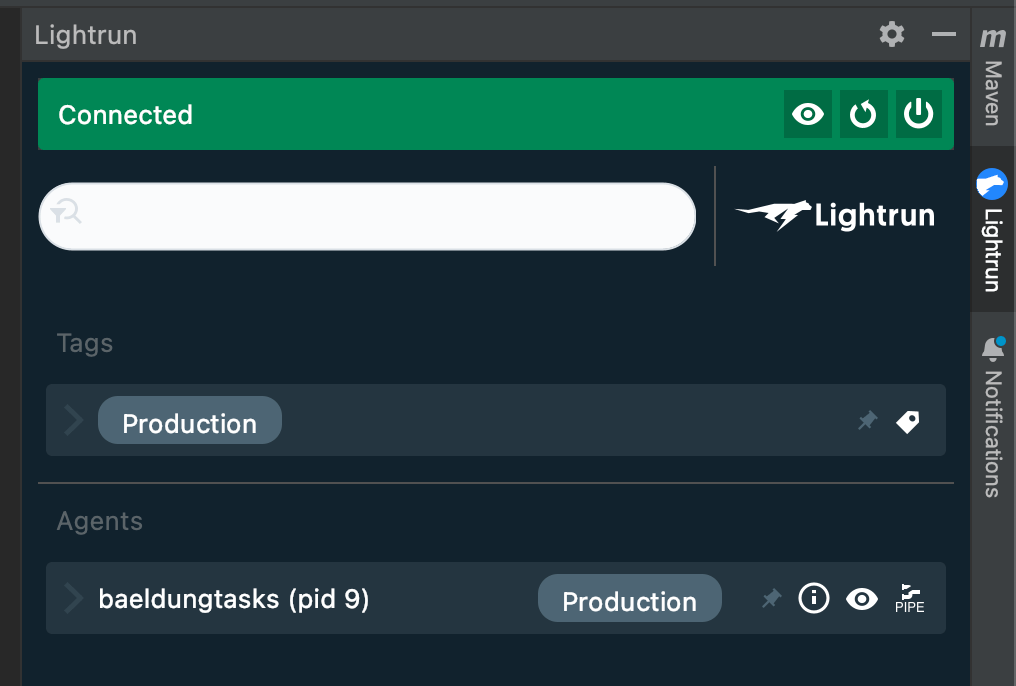The width and height of the screenshot is (1016, 686).
Task: Click the refresh icon in Connected bar
Action: (863, 114)
